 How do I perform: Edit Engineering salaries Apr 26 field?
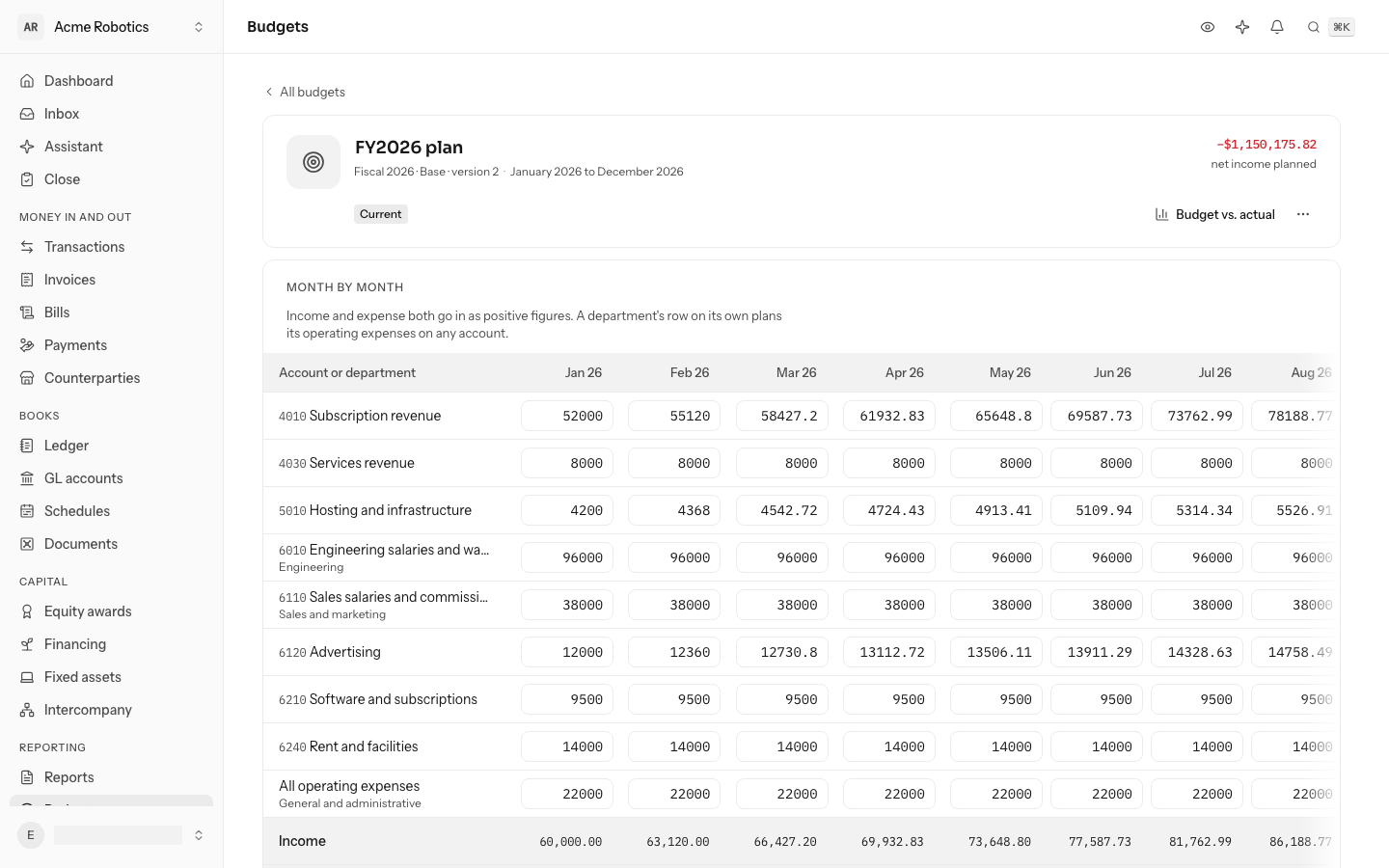tap(889, 557)
